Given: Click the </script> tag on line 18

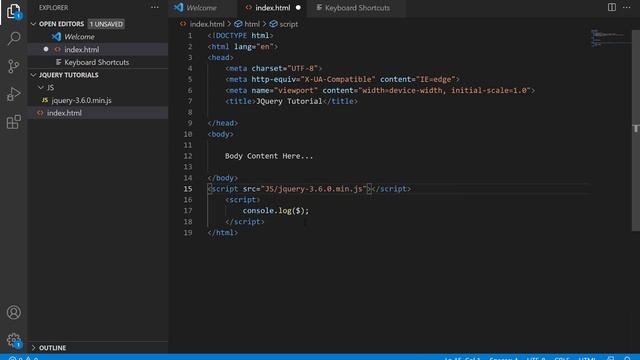Looking at the screenshot, I should pyautogui.click(x=245, y=222).
